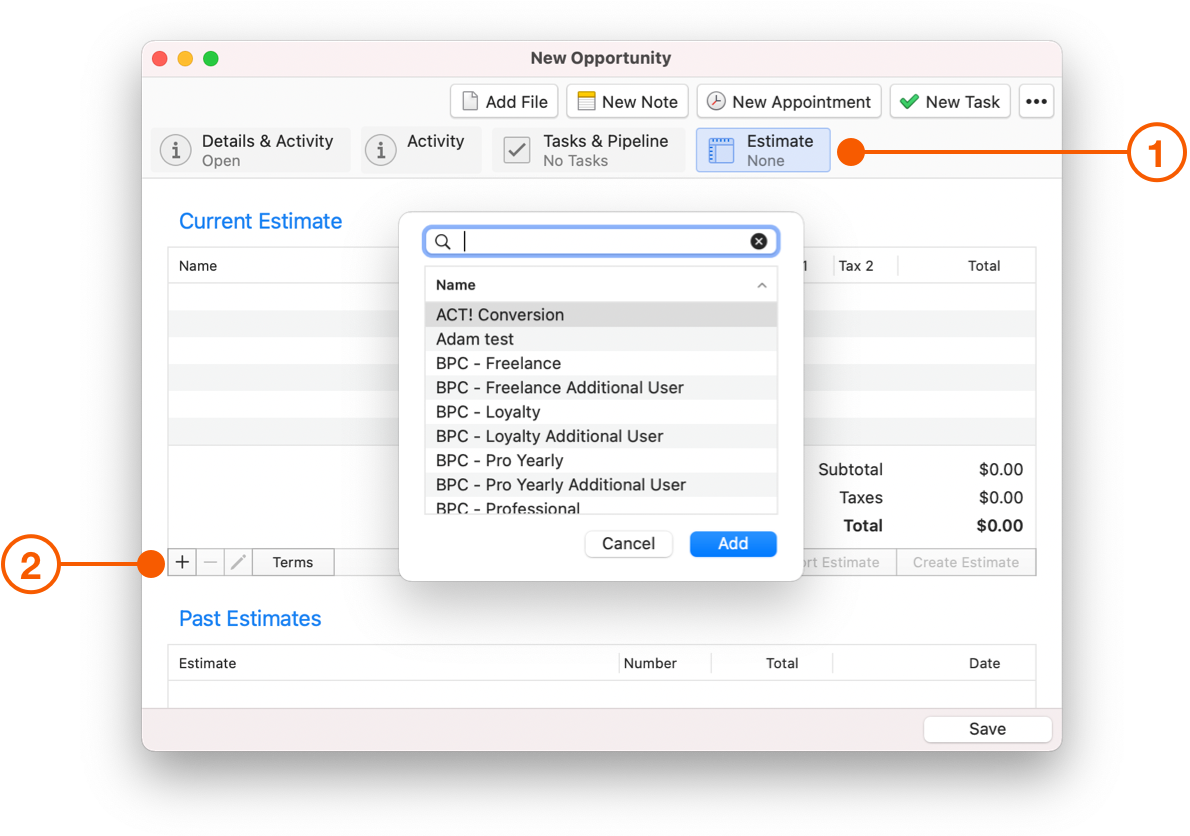Zoom the window with the green button
The height and width of the screenshot is (836, 1190).
tap(211, 58)
